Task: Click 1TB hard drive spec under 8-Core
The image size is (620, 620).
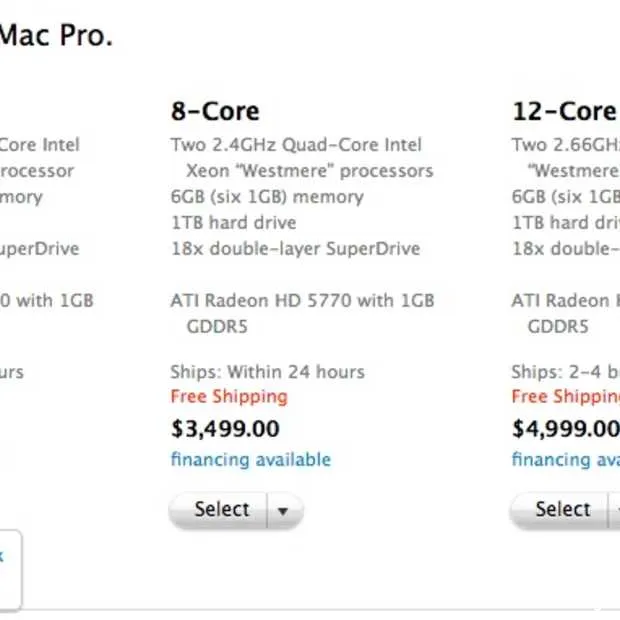Action: click(233, 223)
